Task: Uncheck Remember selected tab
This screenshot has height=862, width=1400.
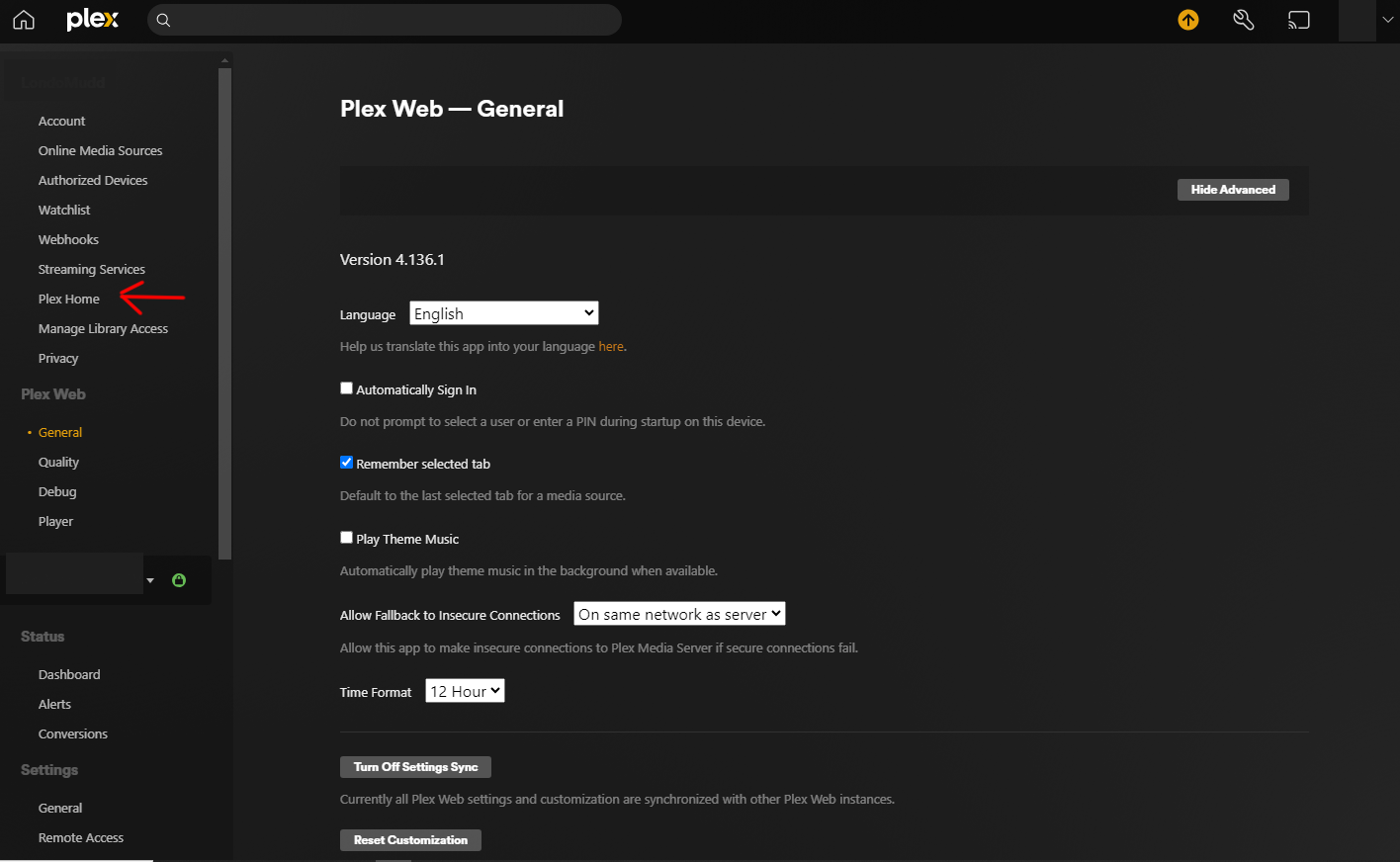Action: pyautogui.click(x=346, y=463)
